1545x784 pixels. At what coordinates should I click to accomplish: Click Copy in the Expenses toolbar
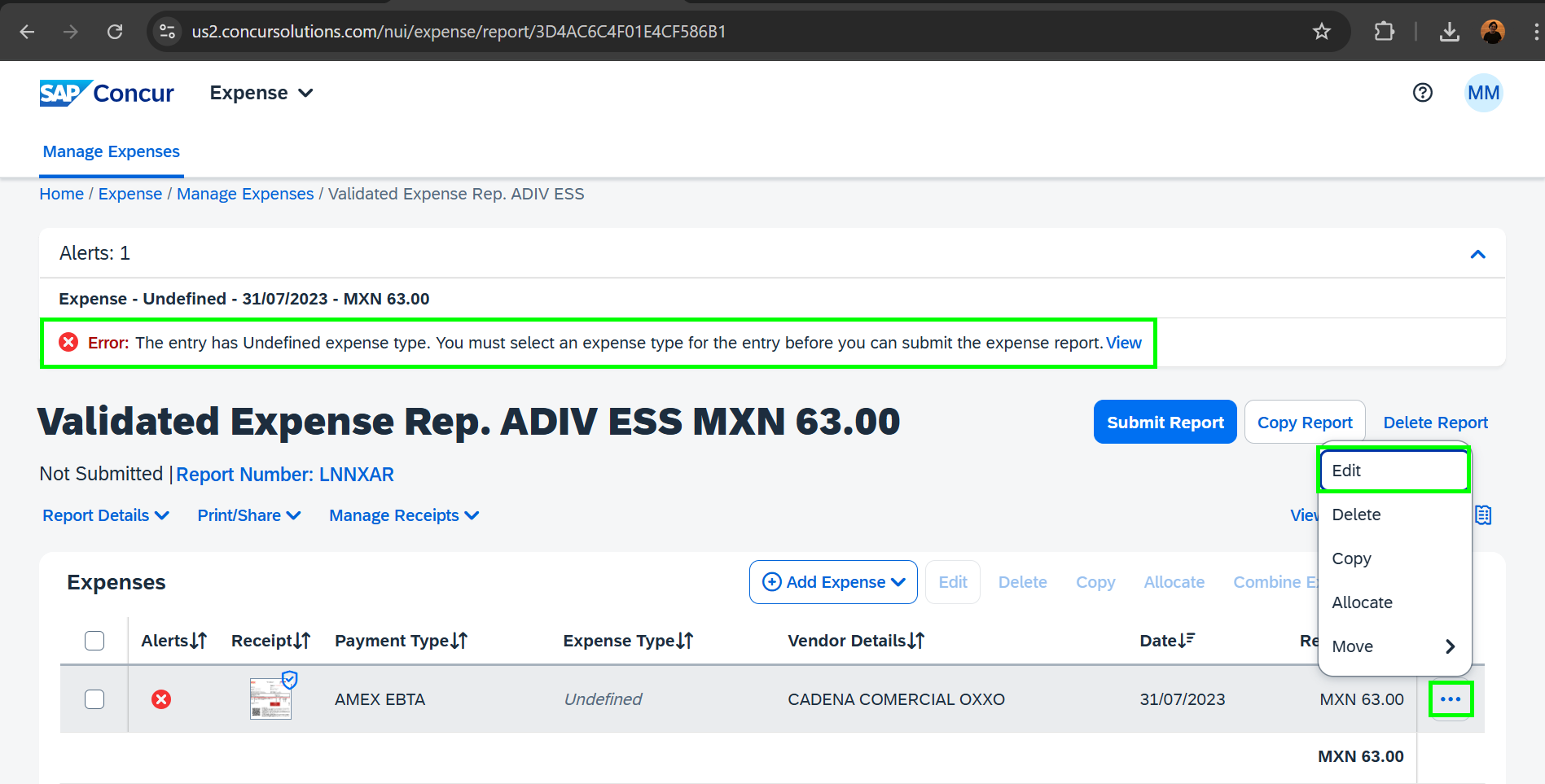(x=1095, y=582)
